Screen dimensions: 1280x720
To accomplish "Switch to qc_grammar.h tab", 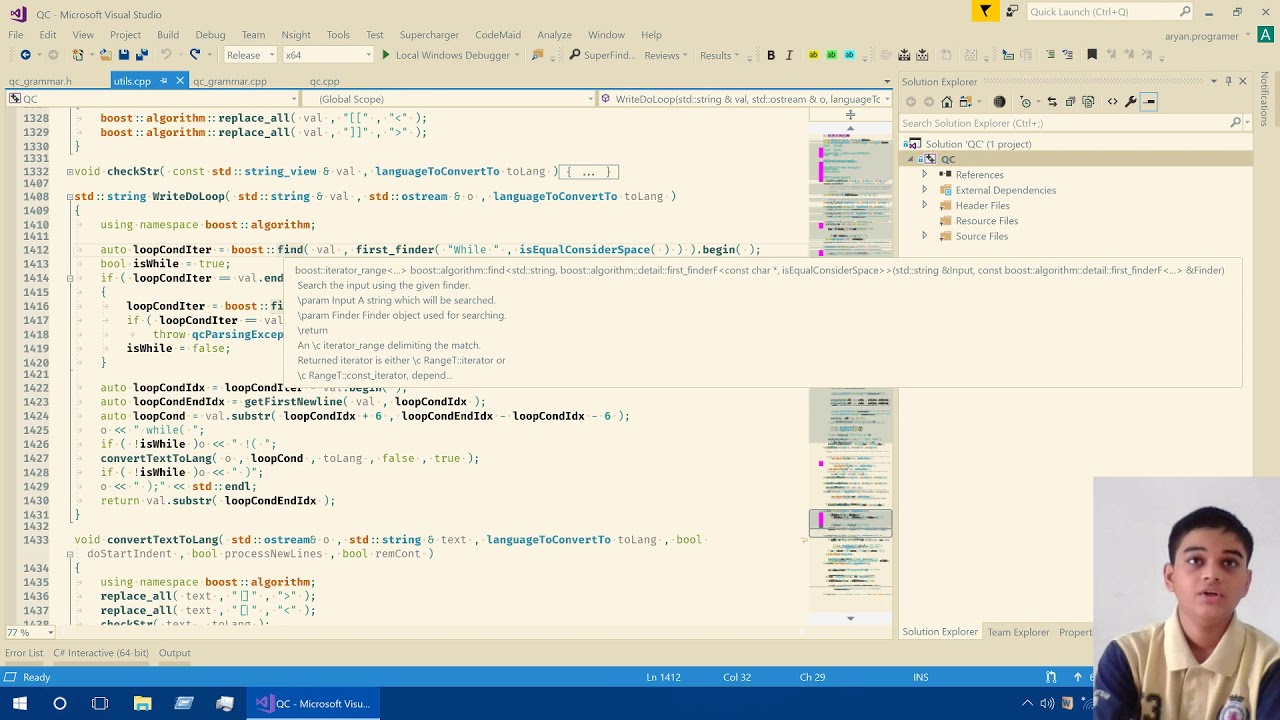I will (x=41, y=81).
